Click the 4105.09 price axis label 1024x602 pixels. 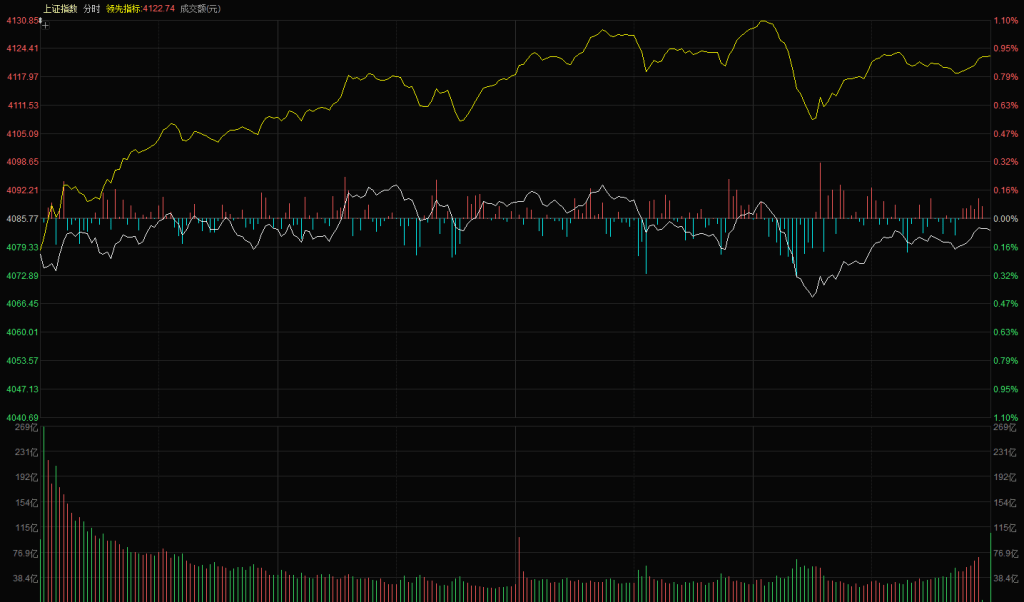click(20, 133)
